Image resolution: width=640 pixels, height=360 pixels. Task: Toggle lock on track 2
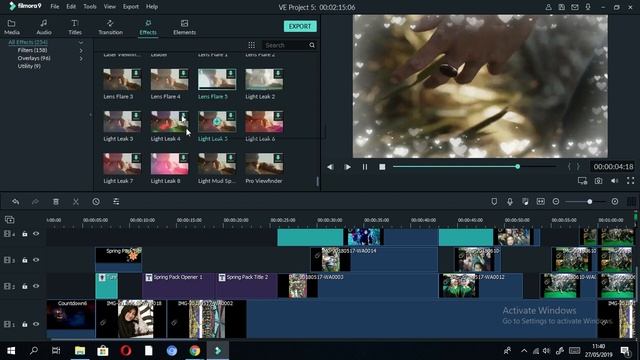point(24,286)
